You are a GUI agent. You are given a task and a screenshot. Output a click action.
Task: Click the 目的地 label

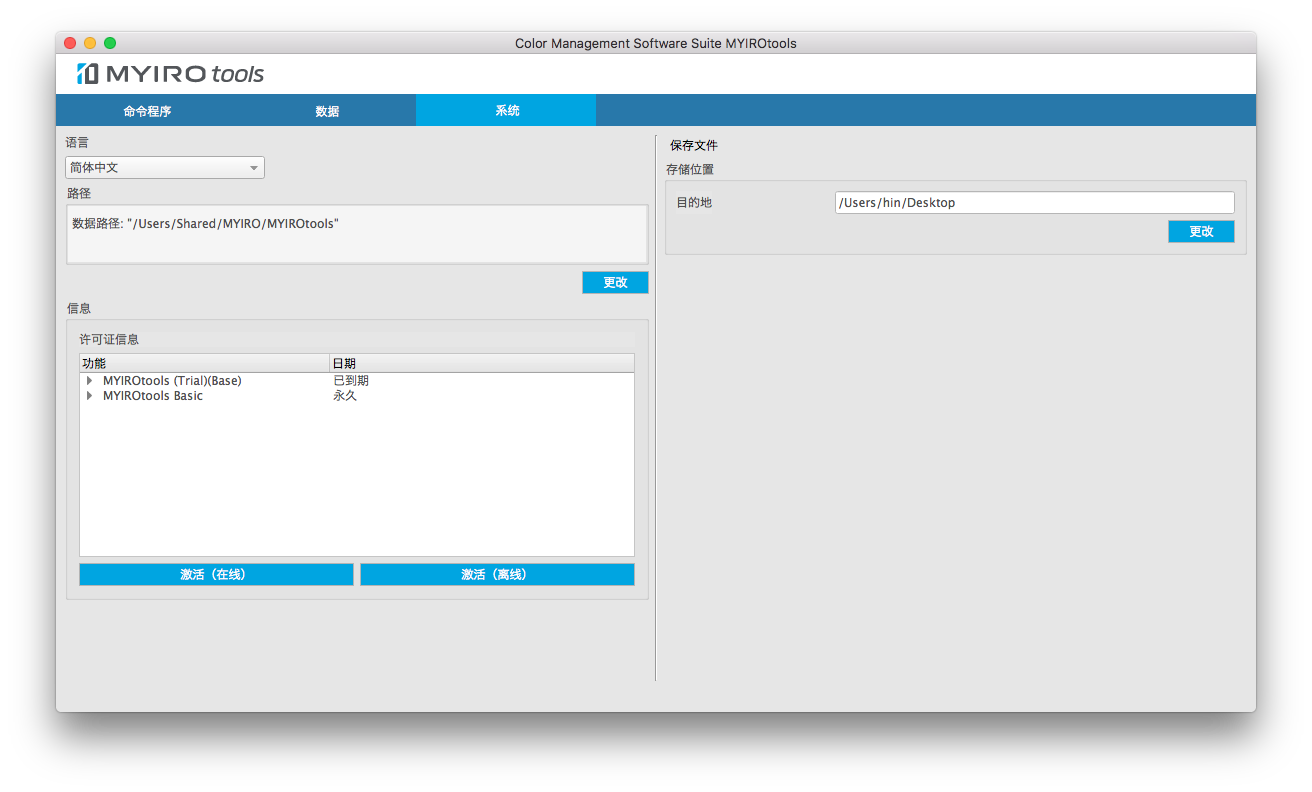(x=694, y=203)
